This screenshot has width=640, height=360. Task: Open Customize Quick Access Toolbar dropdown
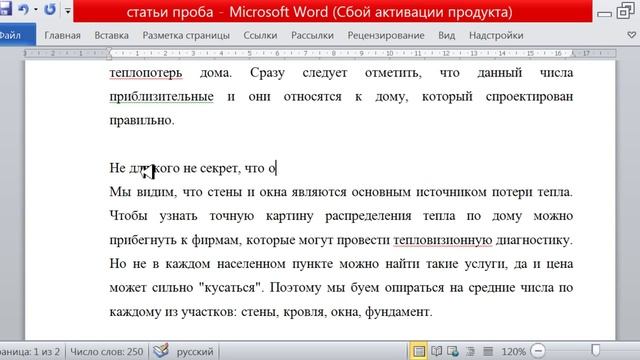tap(68, 11)
